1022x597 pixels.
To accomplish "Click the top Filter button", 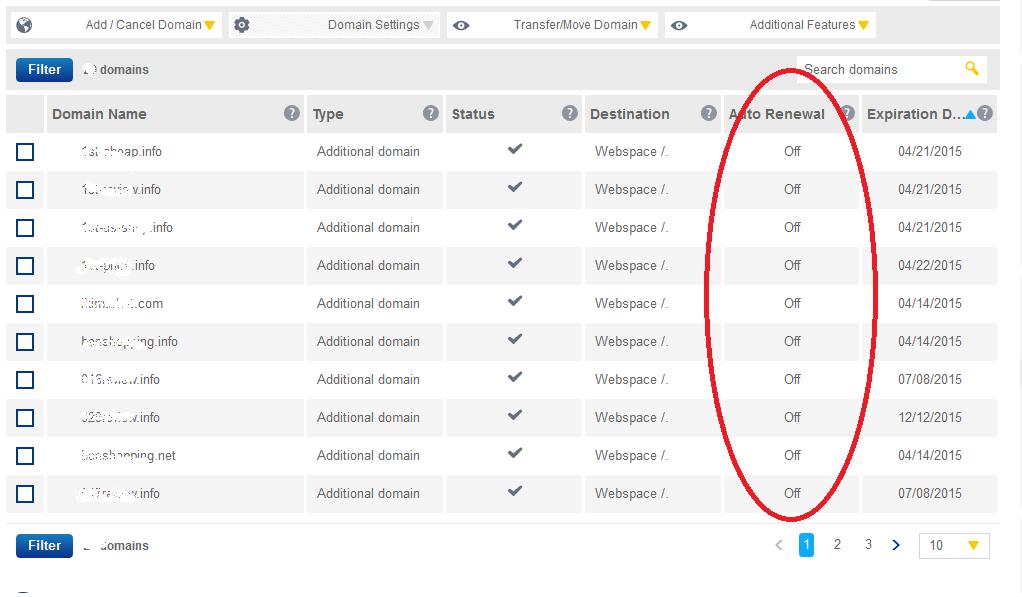I will pos(44,70).
